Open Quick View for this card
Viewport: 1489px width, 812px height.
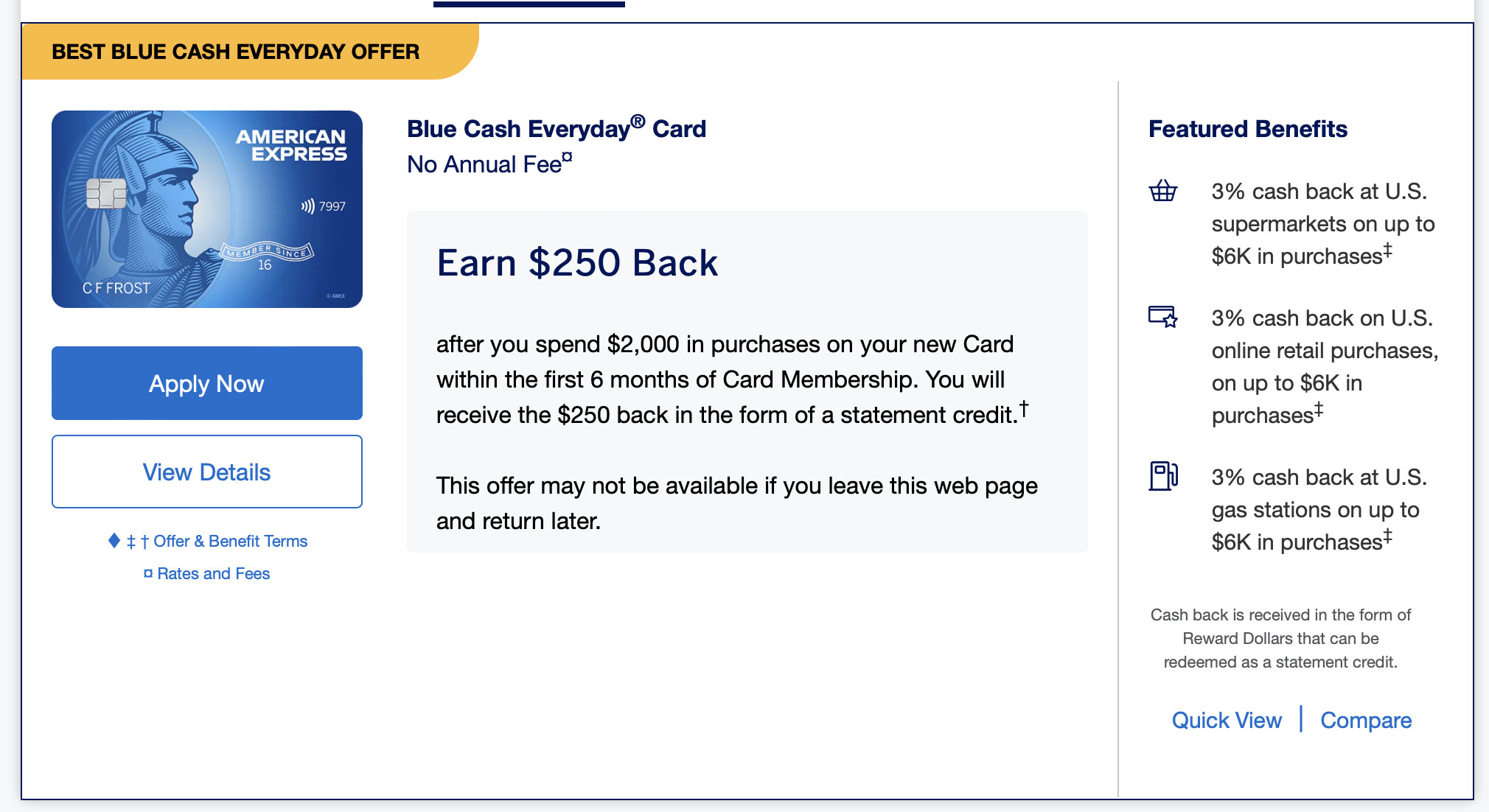[1227, 720]
